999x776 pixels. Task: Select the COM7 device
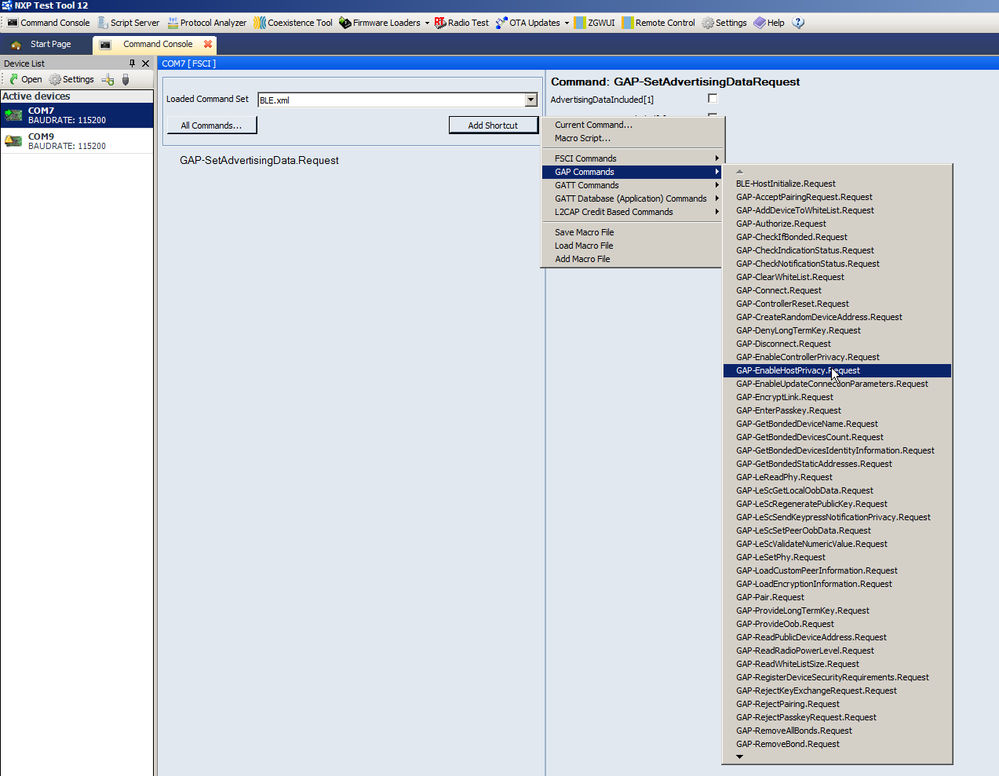(77, 115)
